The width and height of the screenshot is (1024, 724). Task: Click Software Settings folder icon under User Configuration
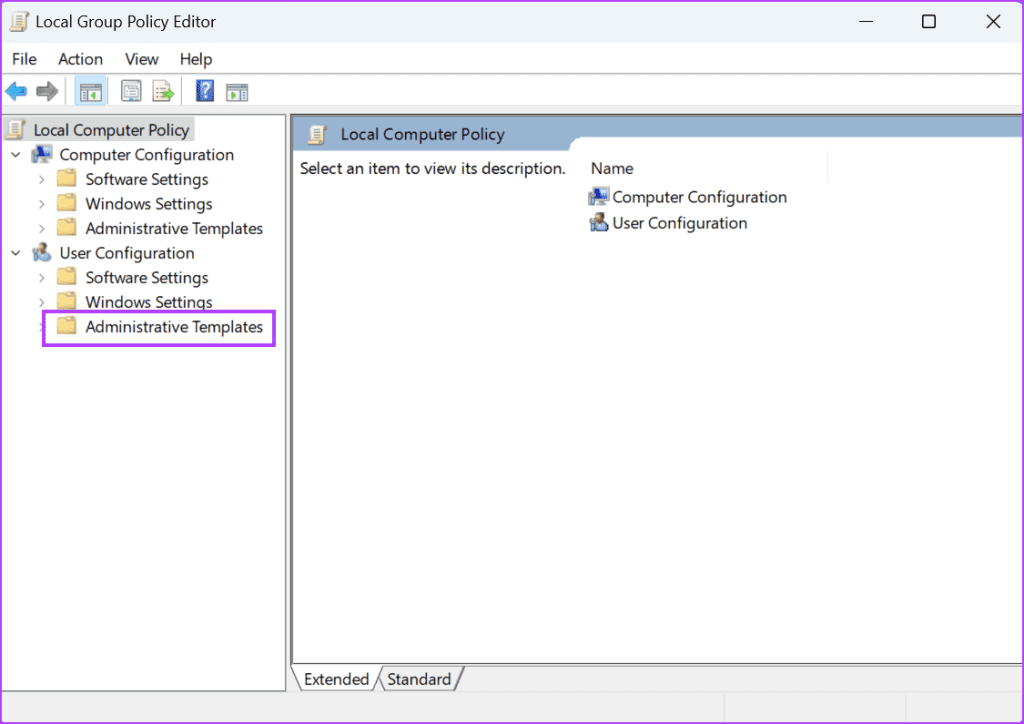tap(67, 277)
